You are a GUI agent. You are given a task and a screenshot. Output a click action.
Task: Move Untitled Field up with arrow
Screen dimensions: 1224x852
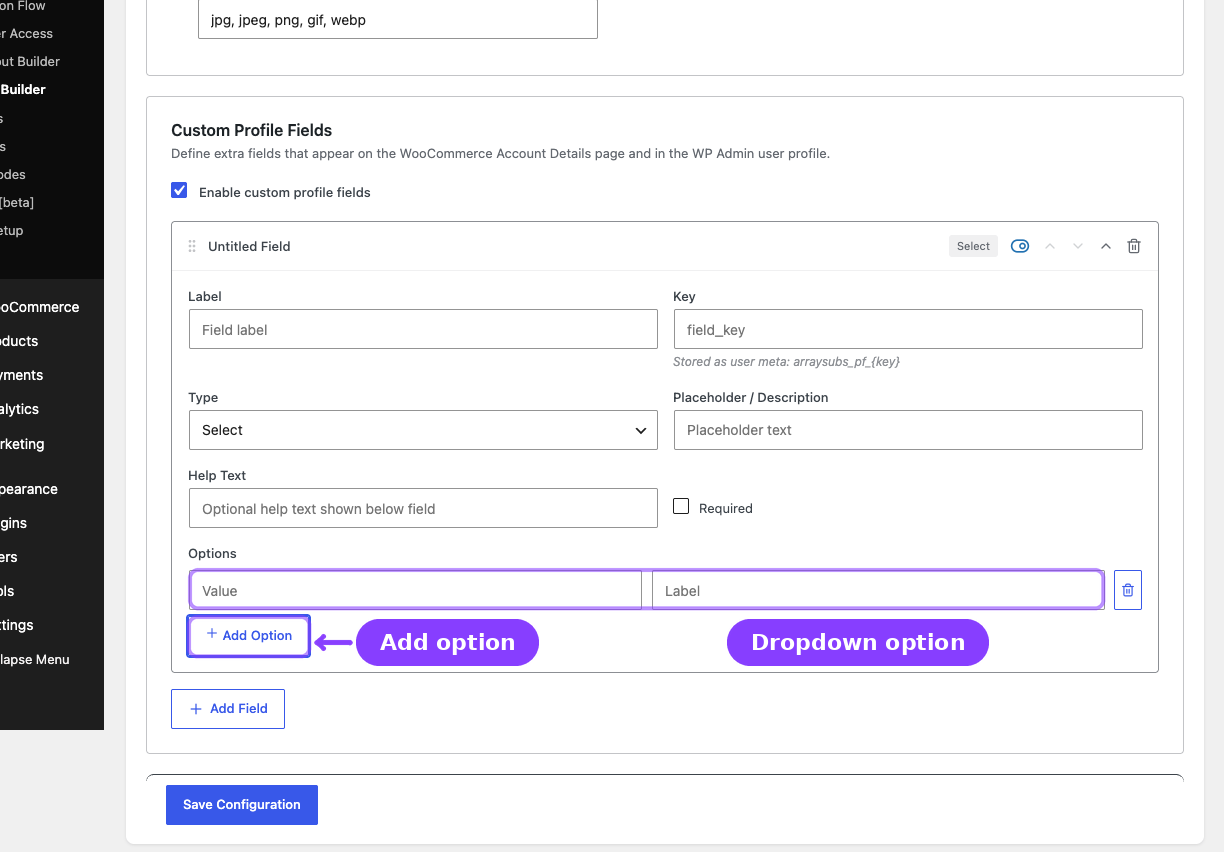(x=1050, y=246)
